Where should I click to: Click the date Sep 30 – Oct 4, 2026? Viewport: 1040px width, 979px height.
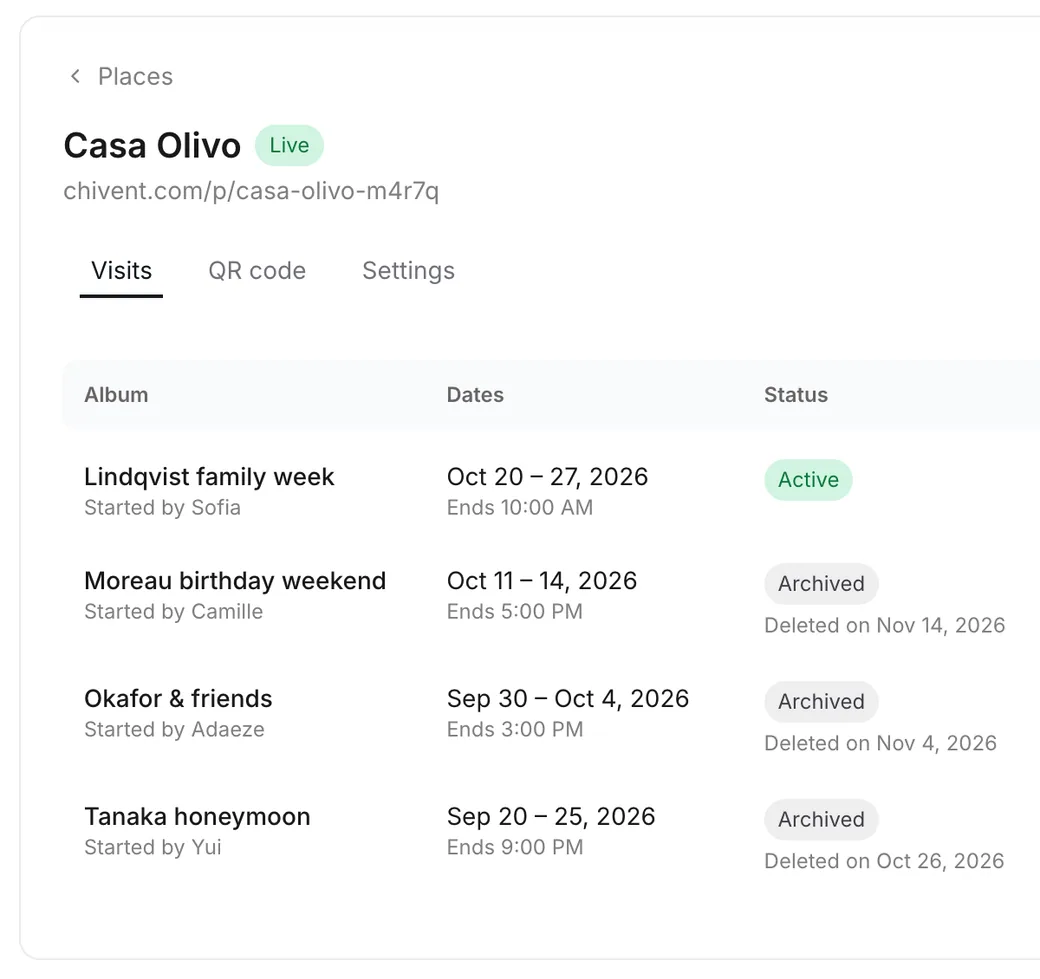pyautogui.click(x=568, y=698)
